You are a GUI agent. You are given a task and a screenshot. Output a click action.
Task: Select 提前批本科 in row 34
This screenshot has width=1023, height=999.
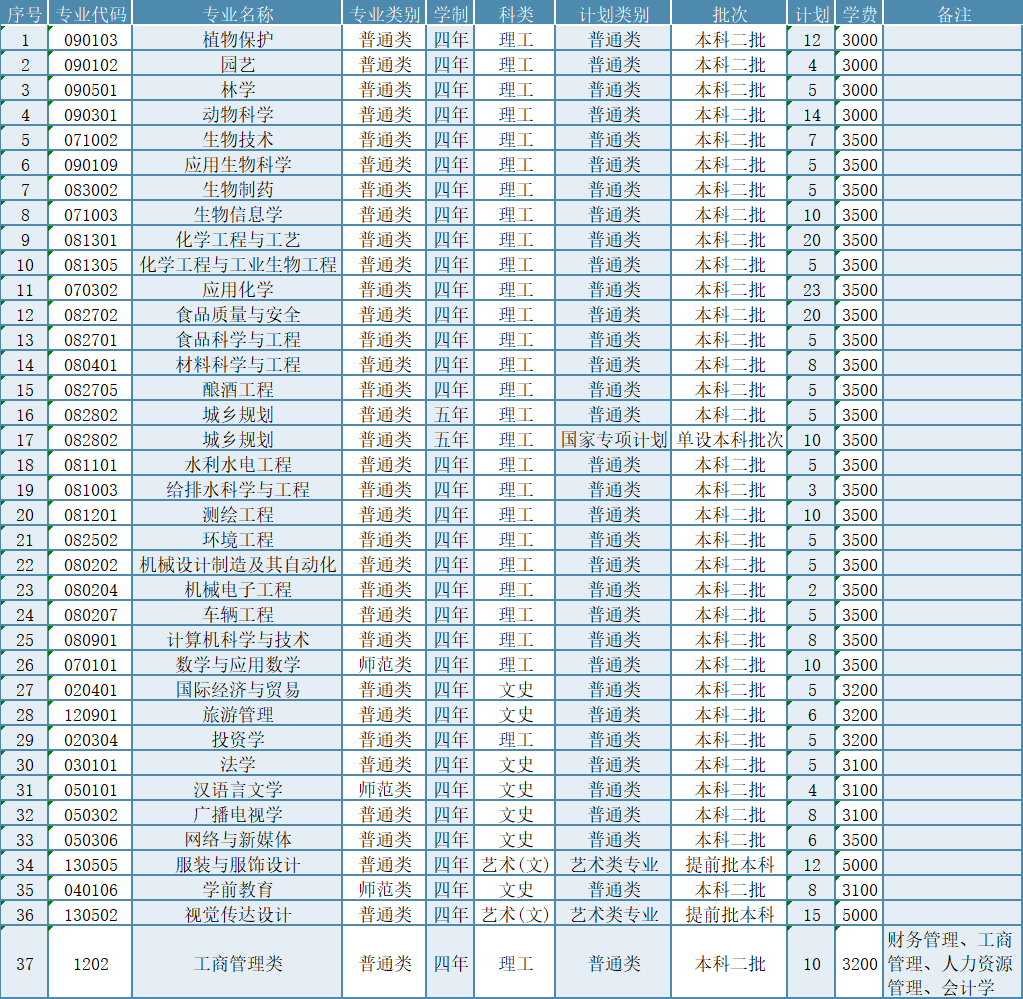729,865
